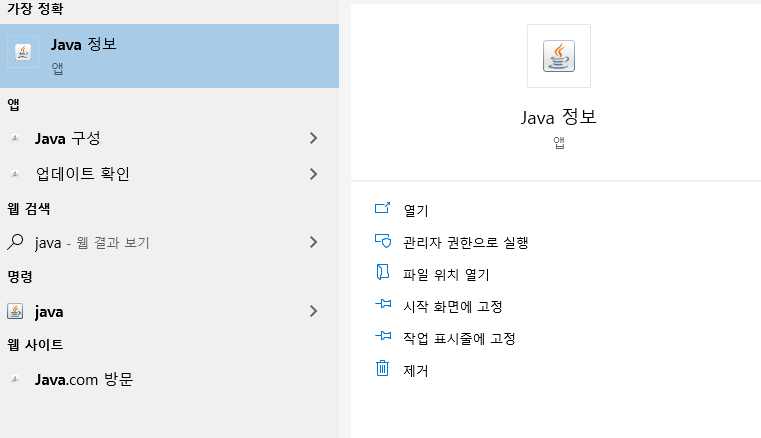Select the Java 정보 best match result
Screen dimensions: 761x438
(x=169, y=56)
